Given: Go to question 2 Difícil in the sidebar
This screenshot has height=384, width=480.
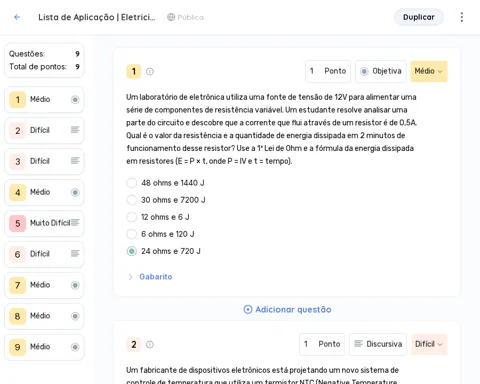Looking at the screenshot, I should click(44, 130).
